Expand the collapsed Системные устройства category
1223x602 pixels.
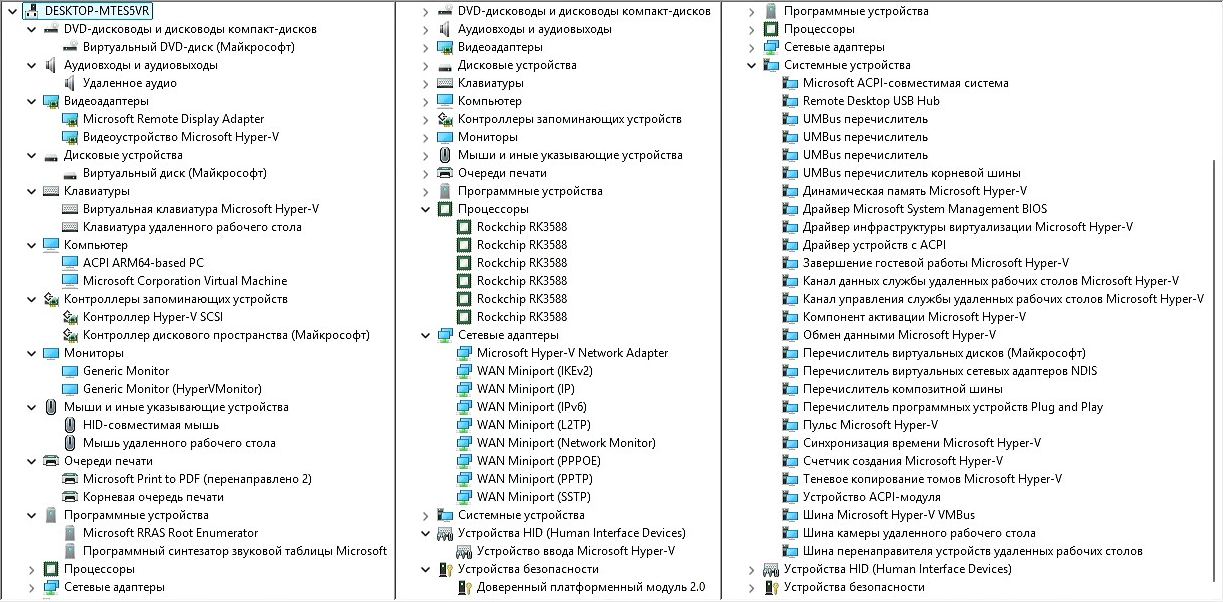425,515
